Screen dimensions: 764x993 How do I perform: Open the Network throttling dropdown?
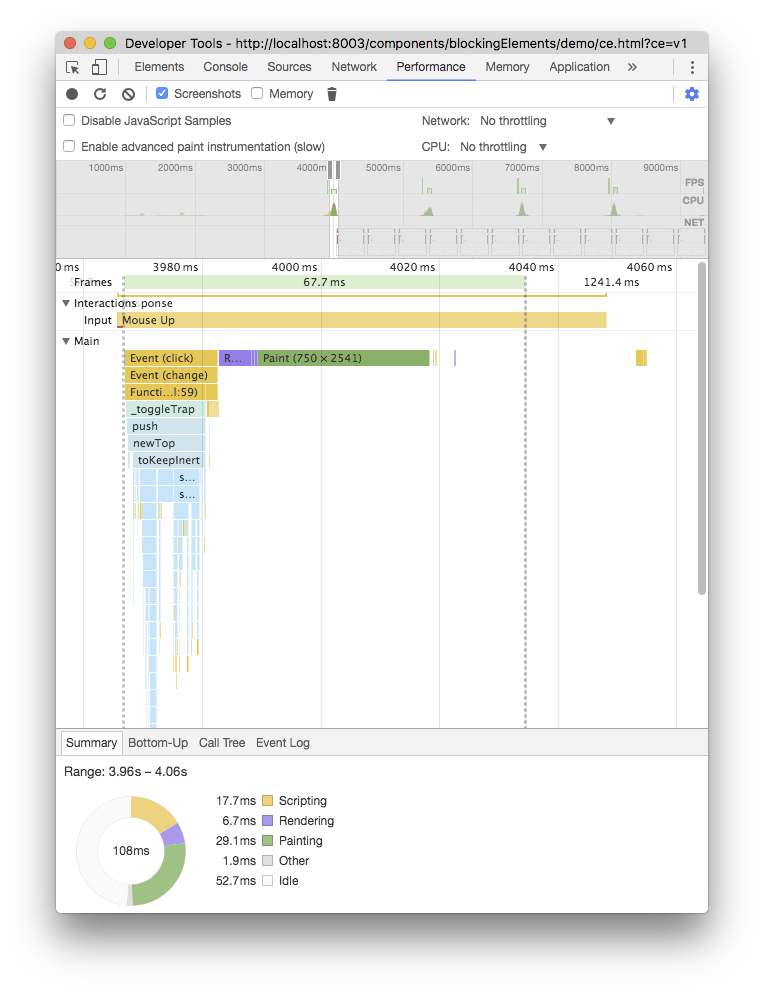coord(547,121)
